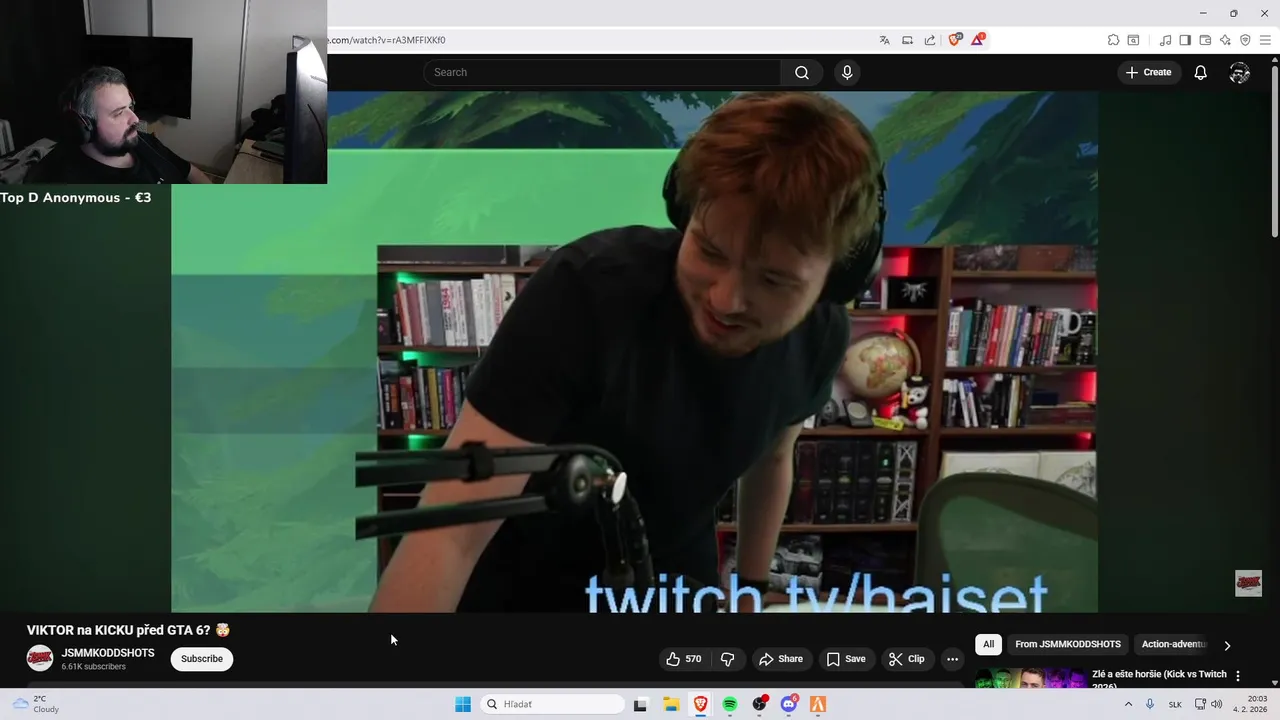Open the browser hamburger main menu
The width and height of the screenshot is (1280, 720).
click(1265, 40)
